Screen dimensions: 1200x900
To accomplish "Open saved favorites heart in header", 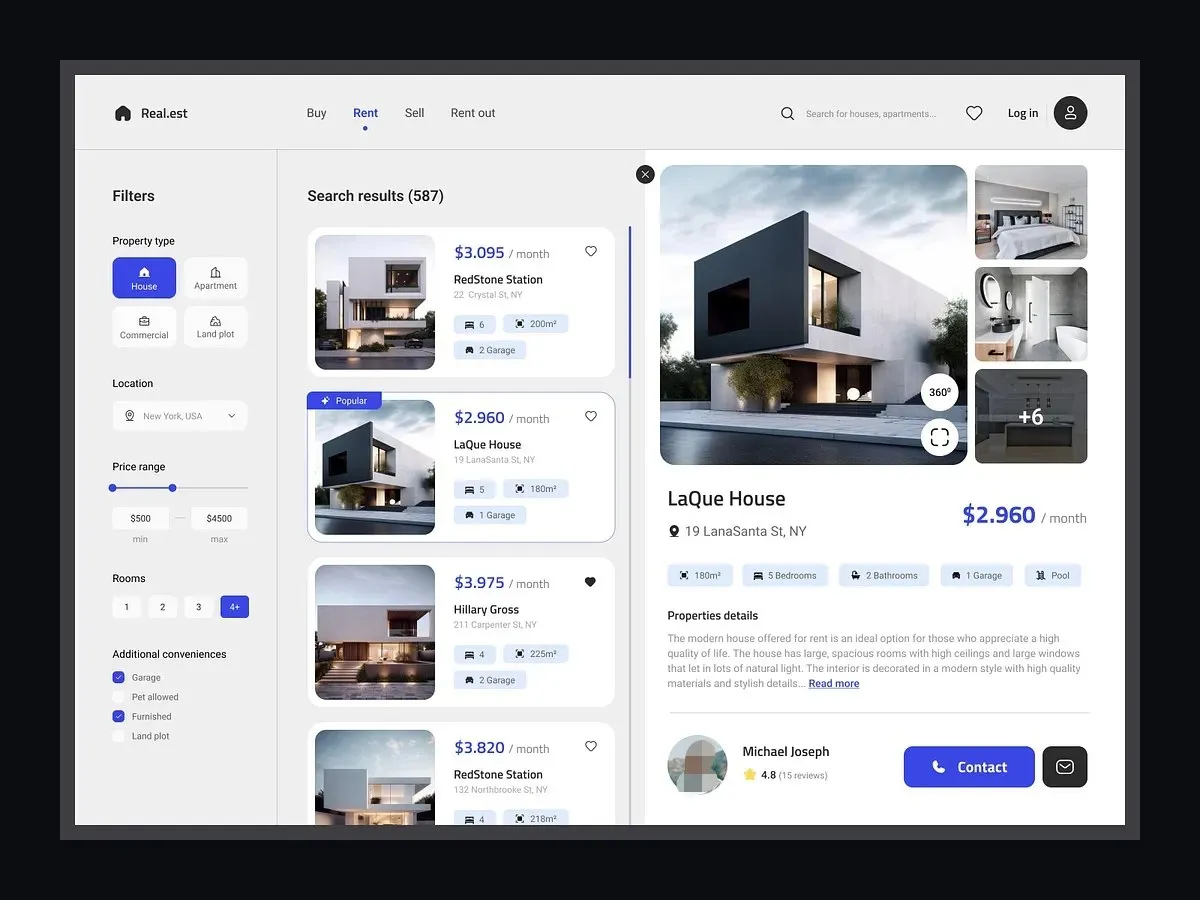I will 974,114.
